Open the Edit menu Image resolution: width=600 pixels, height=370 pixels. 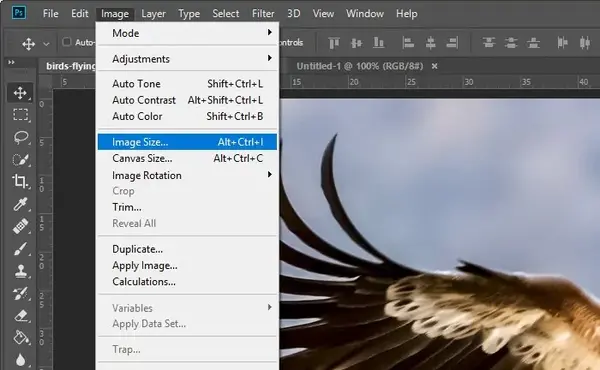point(80,14)
